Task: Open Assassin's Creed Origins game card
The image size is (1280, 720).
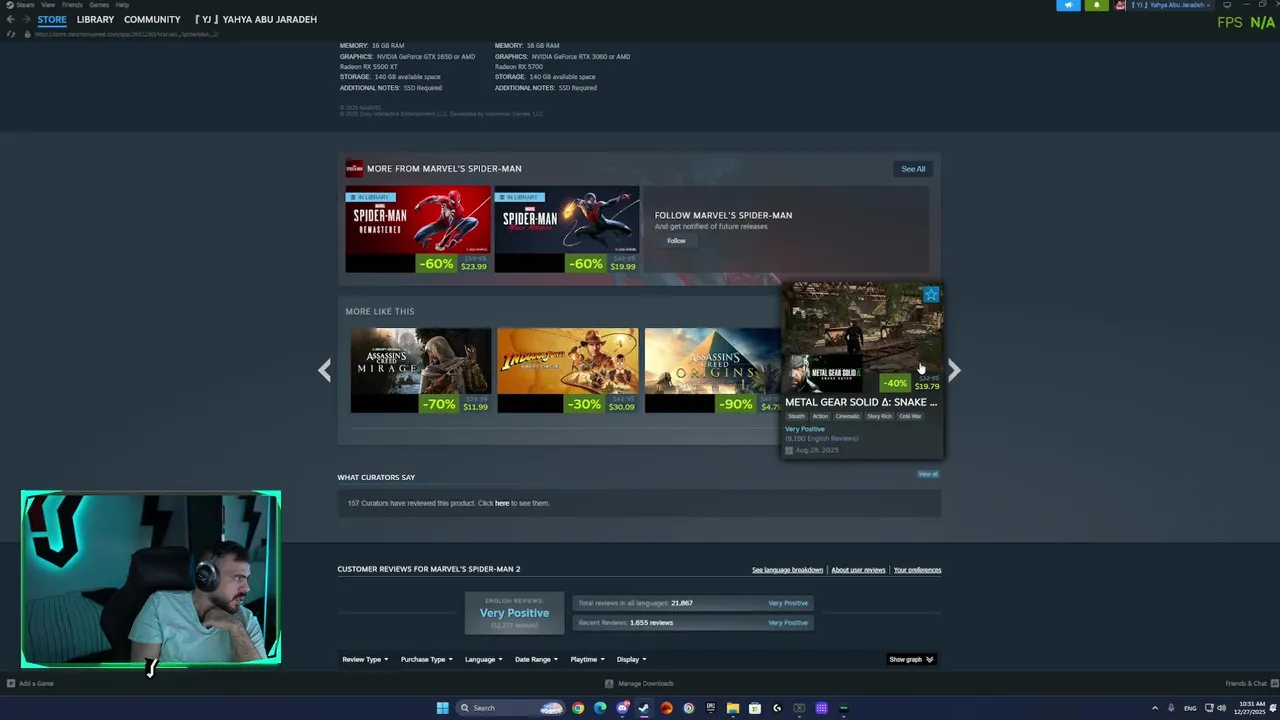Action: coord(712,370)
